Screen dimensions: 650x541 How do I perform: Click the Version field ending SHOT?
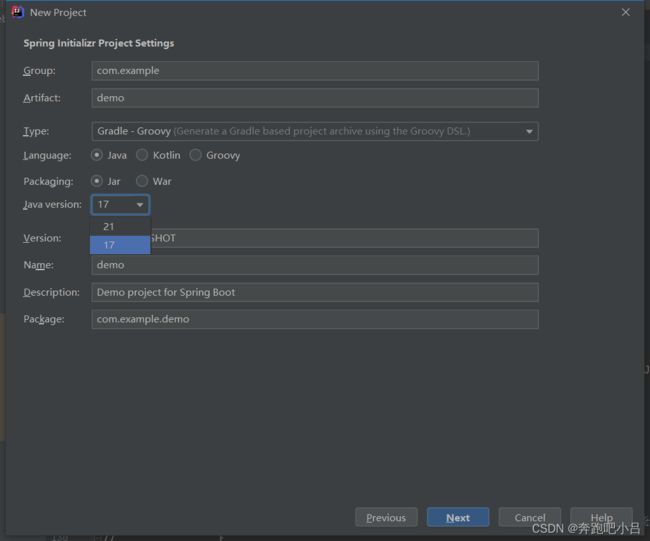(345, 238)
